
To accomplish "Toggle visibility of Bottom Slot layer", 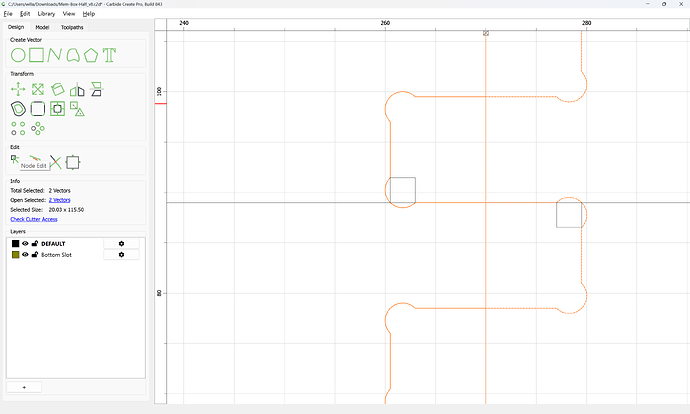I will pyautogui.click(x=25, y=255).
